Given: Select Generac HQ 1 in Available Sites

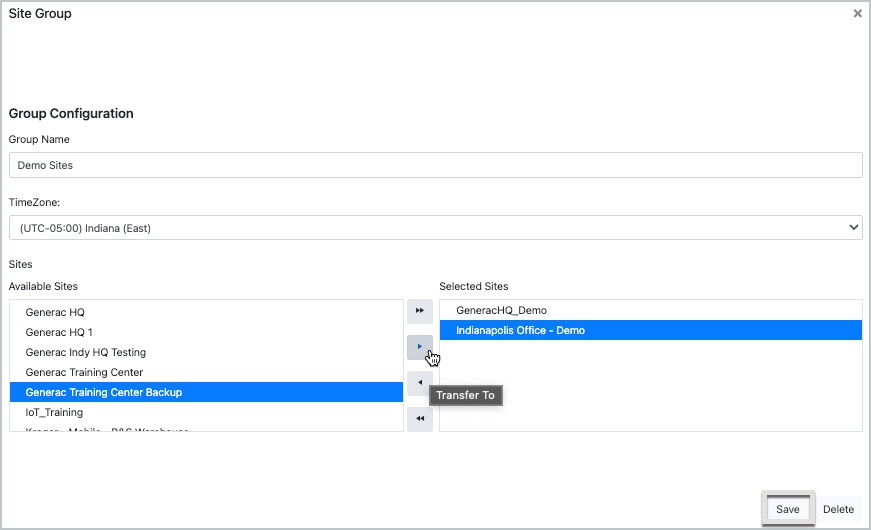Looking at the screenshot, I should (x=60, y=332).
